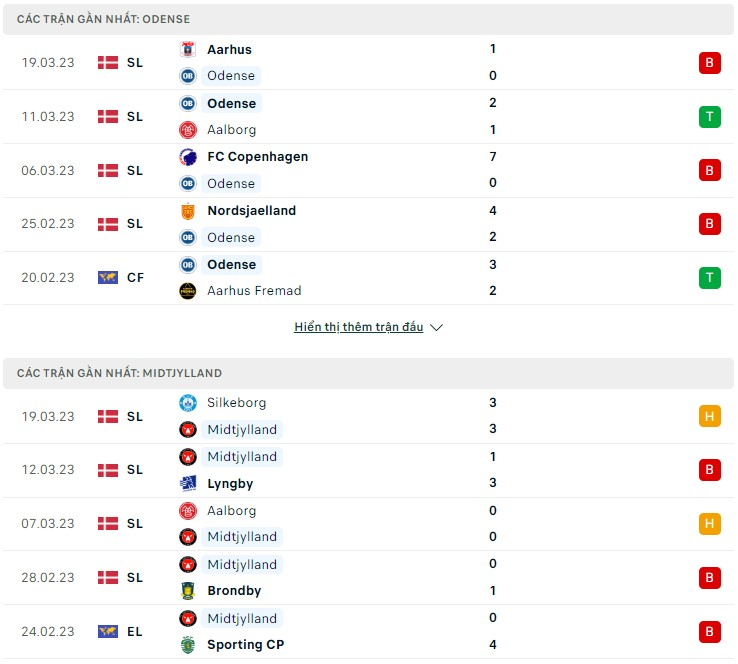Click the Aarhus Fremad black badge
Screen dimensions: 738x664
pos(188,291)
